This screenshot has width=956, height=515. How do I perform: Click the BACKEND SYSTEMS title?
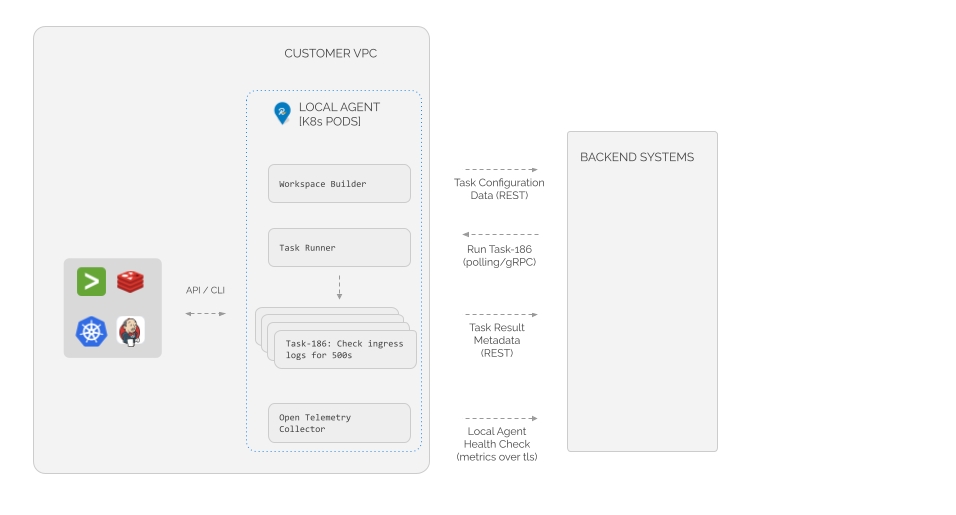coord(637,157)
